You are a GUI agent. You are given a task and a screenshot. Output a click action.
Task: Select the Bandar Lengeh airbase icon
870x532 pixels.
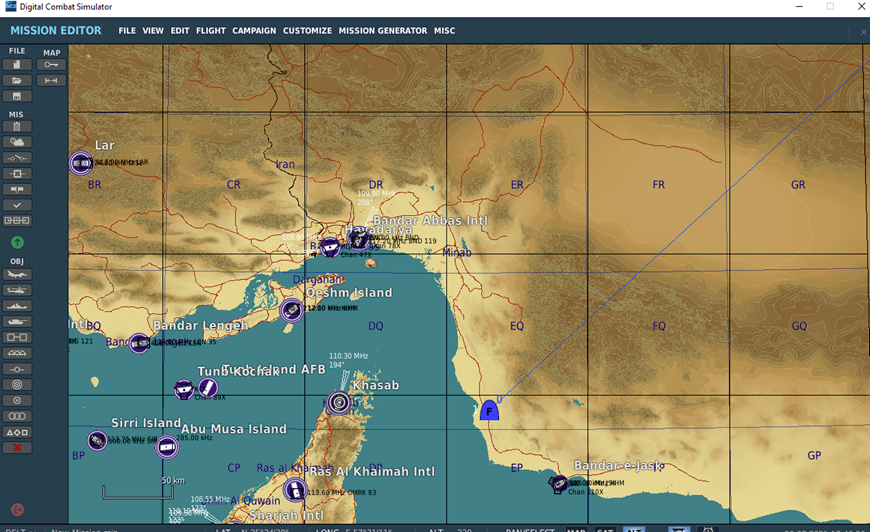[x=139, y=344]
